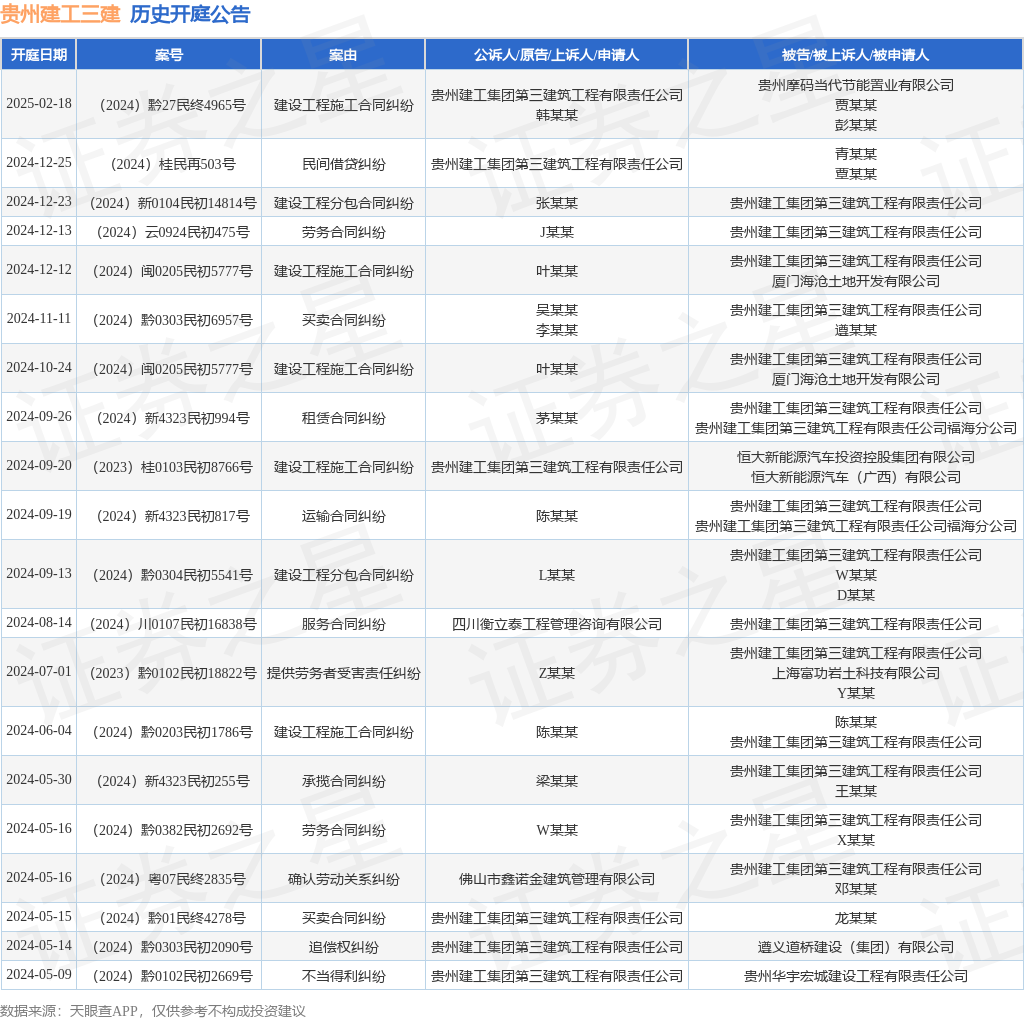Click plaintiff L某某
This screenshot has height=1020, width=1024.
point(556,575)
